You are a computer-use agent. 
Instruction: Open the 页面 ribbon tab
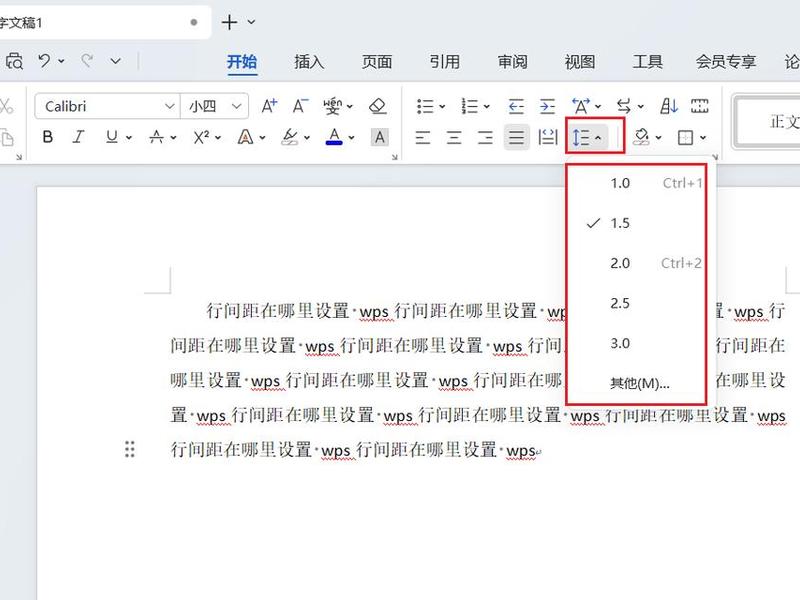point(377,62)
